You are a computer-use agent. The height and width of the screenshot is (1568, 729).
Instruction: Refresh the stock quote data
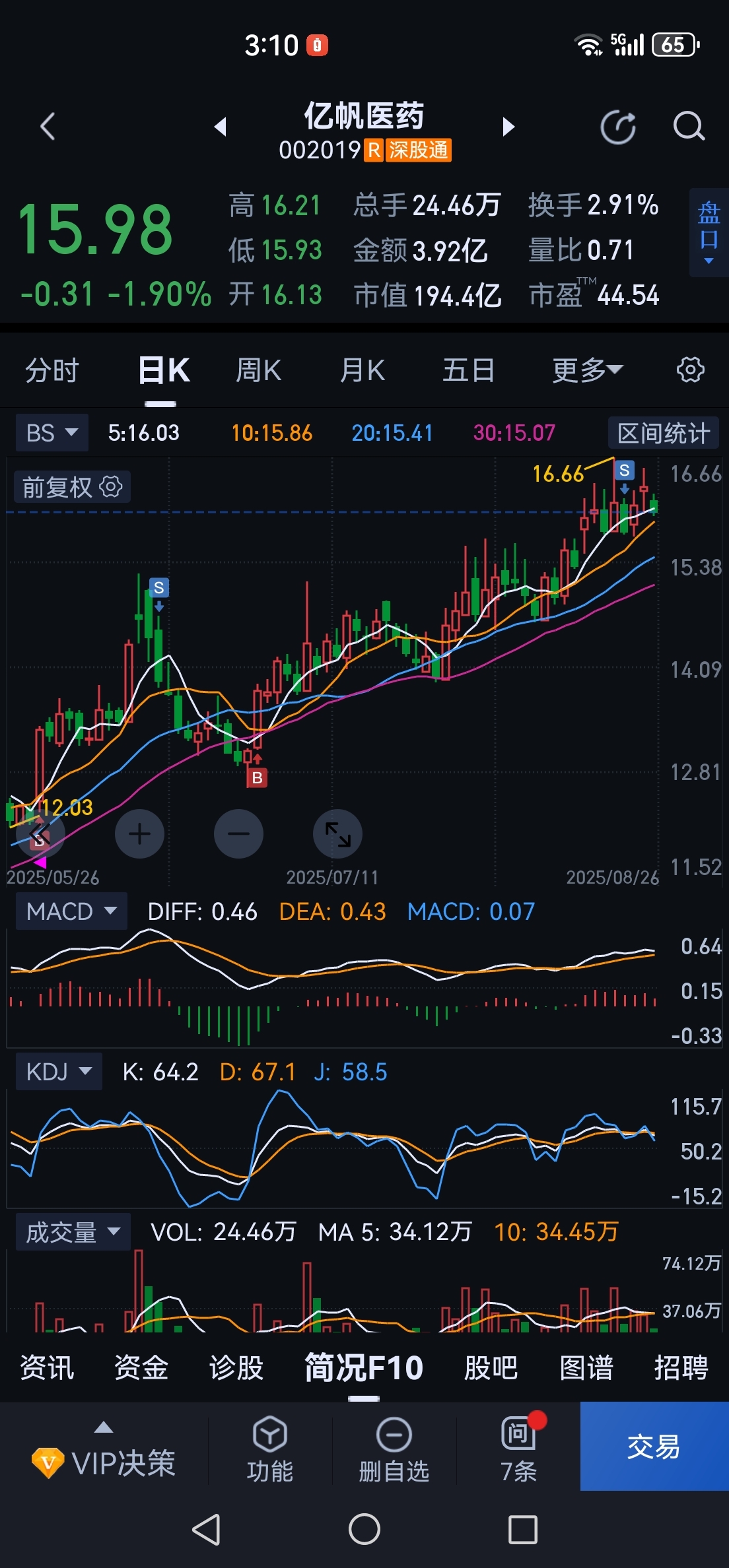[619, 126]
